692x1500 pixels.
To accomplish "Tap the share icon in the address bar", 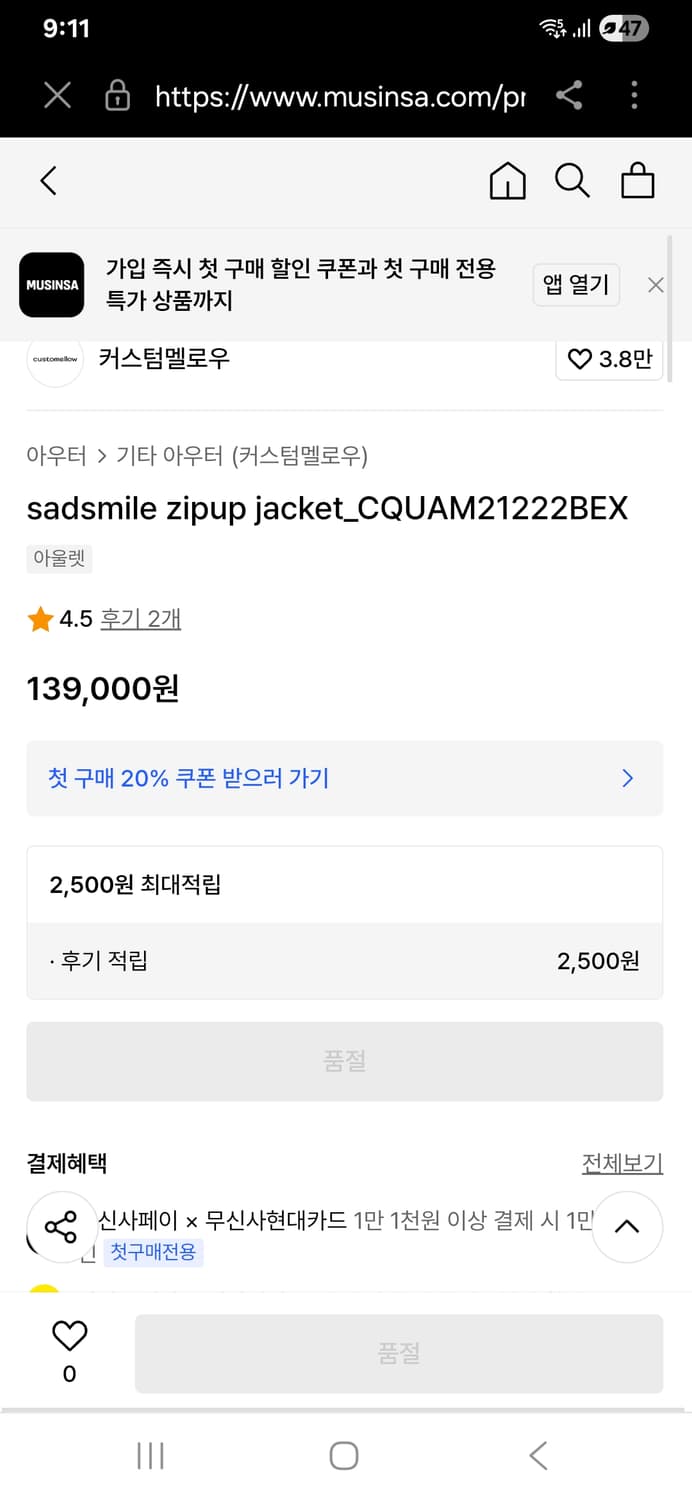I will point(571,96).
